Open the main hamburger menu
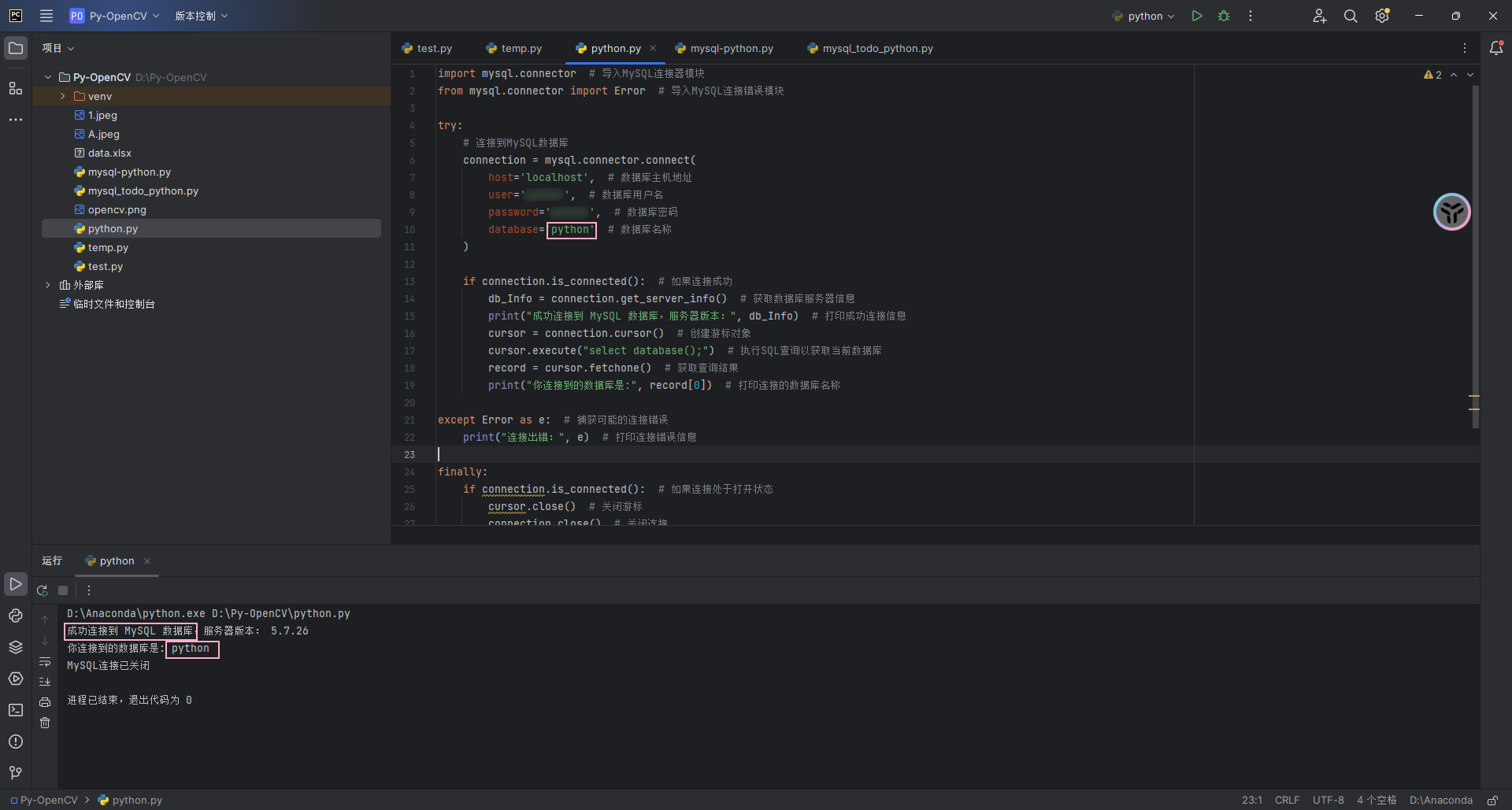 [46, 16]
